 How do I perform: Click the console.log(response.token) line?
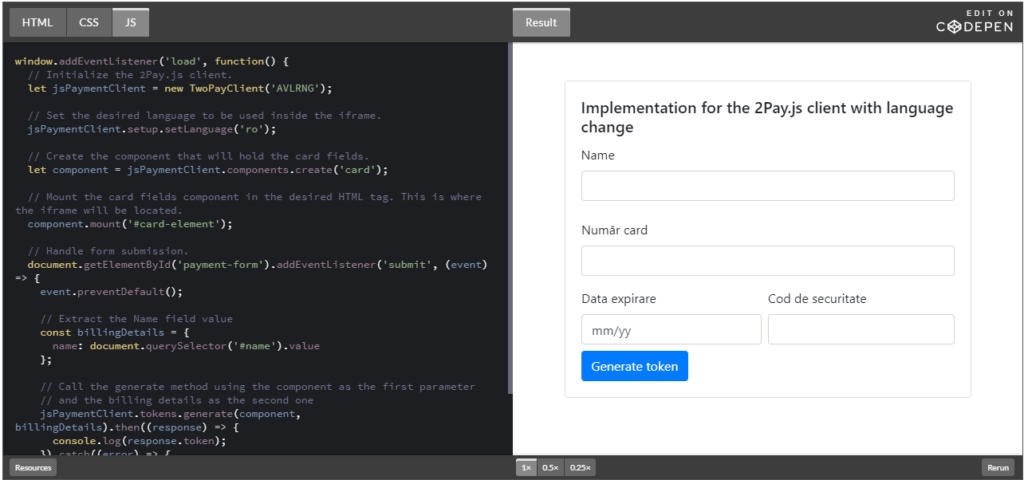tap(139, 441)
